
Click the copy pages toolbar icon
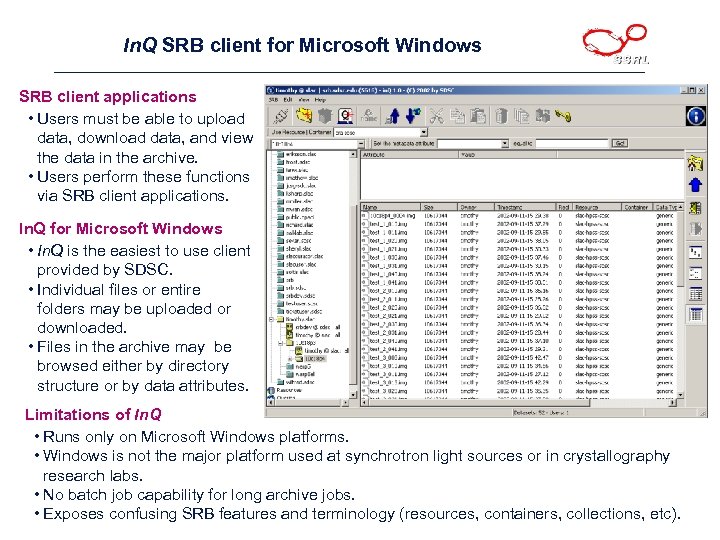(x=457, y=116)
